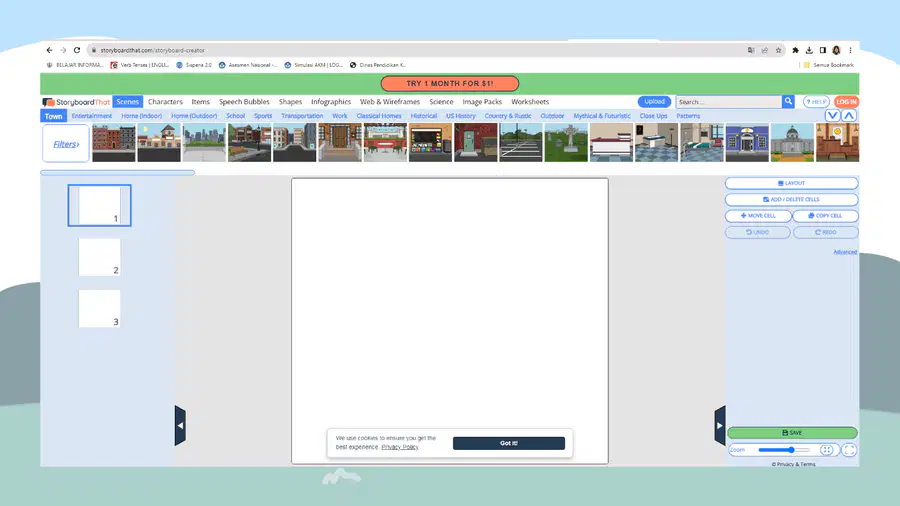Click the COPY CELL button
Image resolution: width=900 pixels, height=506 pixels.
coord(825,216)
